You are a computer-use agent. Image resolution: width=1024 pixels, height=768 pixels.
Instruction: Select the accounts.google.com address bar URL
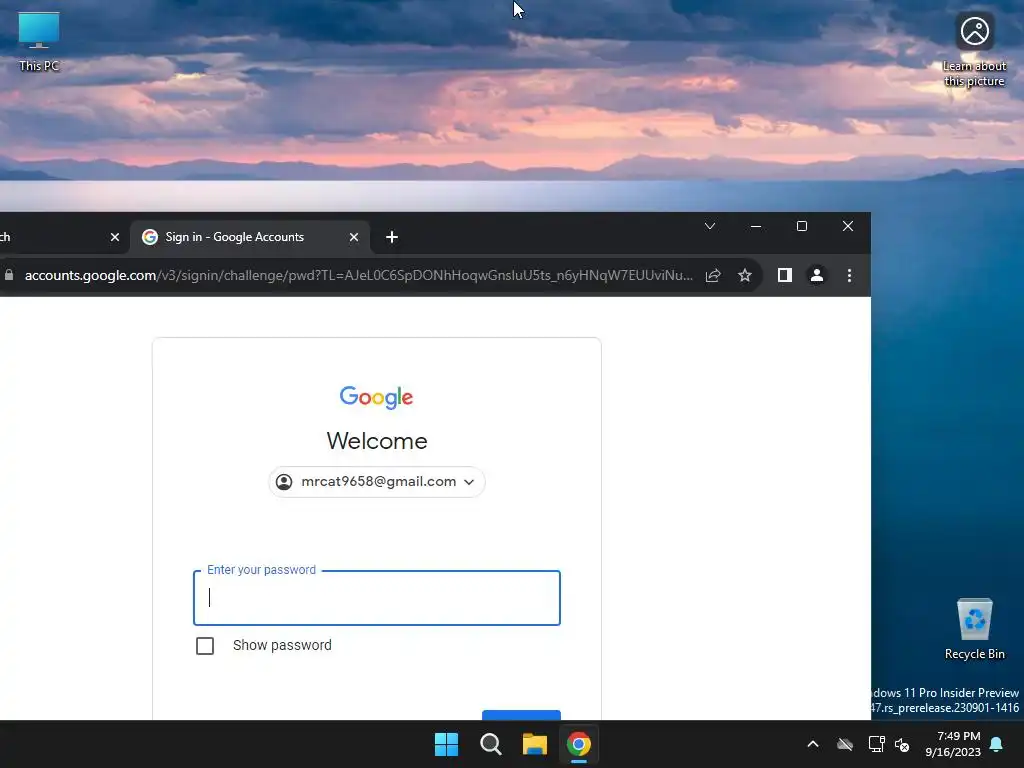(x=359, y=275)
